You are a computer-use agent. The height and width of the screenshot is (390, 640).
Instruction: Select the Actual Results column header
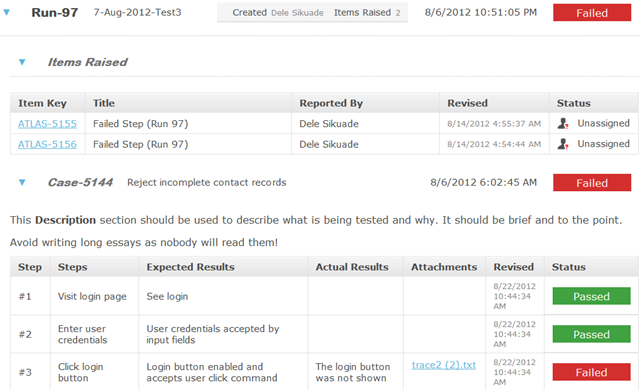(352, 267)
